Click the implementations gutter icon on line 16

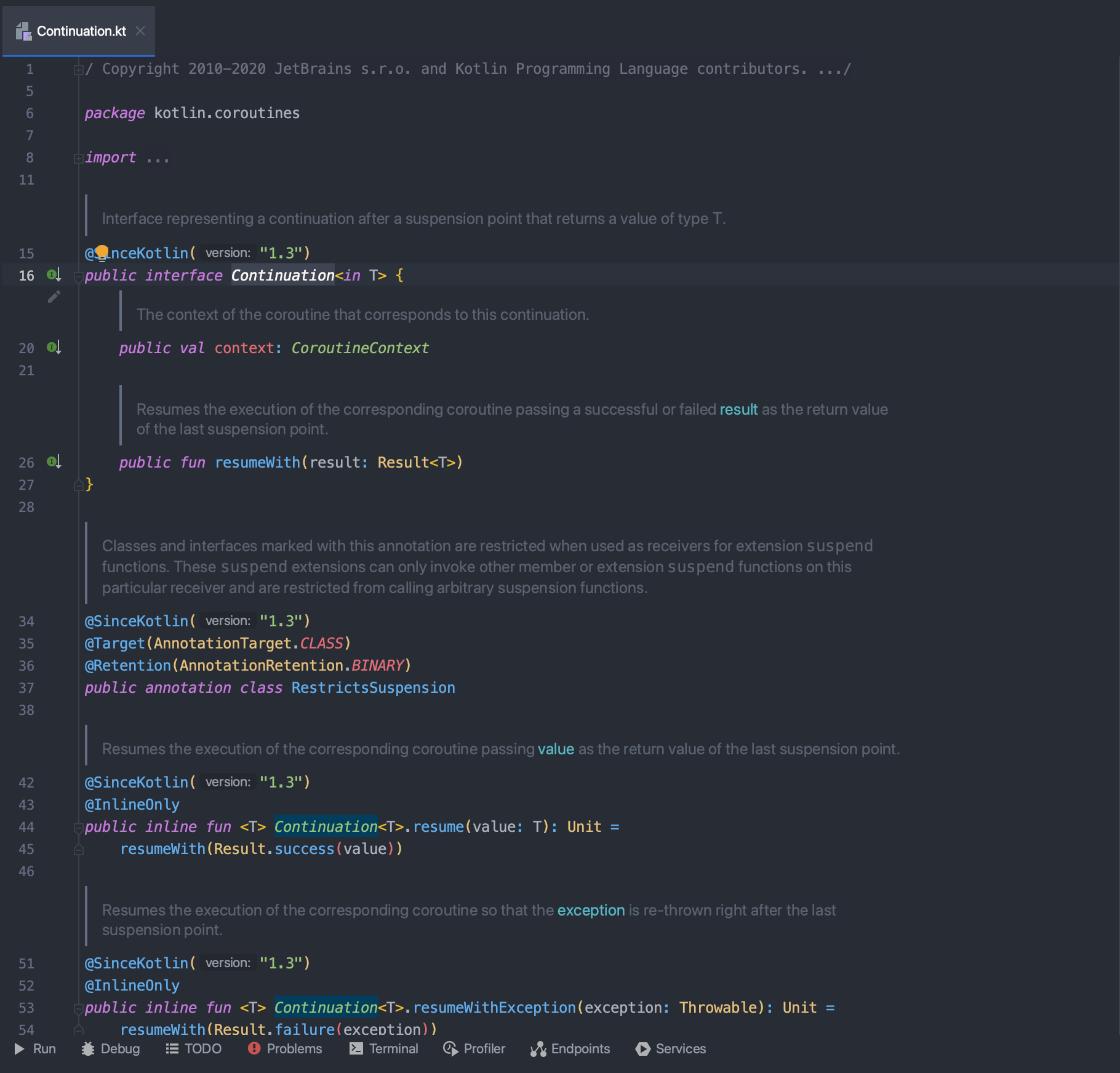54,274
